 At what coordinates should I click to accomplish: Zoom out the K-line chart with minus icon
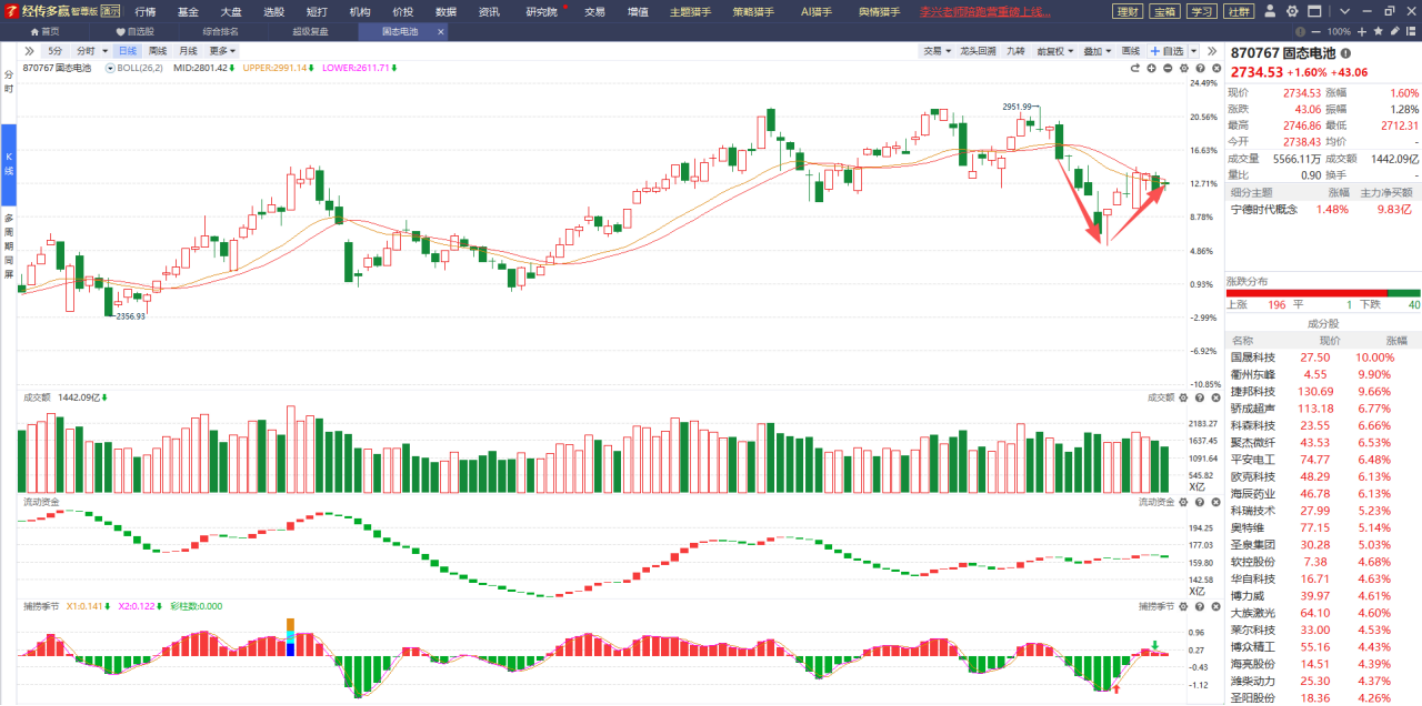click(x=1167, y=68)
